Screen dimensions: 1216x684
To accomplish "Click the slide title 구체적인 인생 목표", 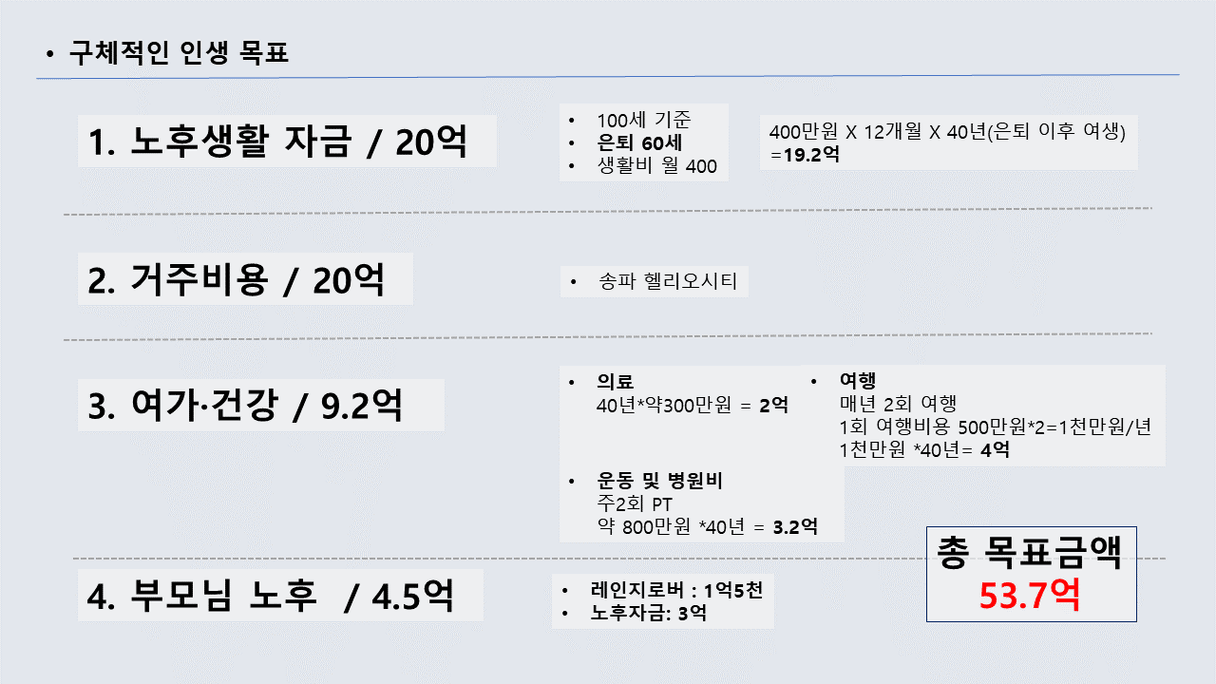I will coord(178,52).
